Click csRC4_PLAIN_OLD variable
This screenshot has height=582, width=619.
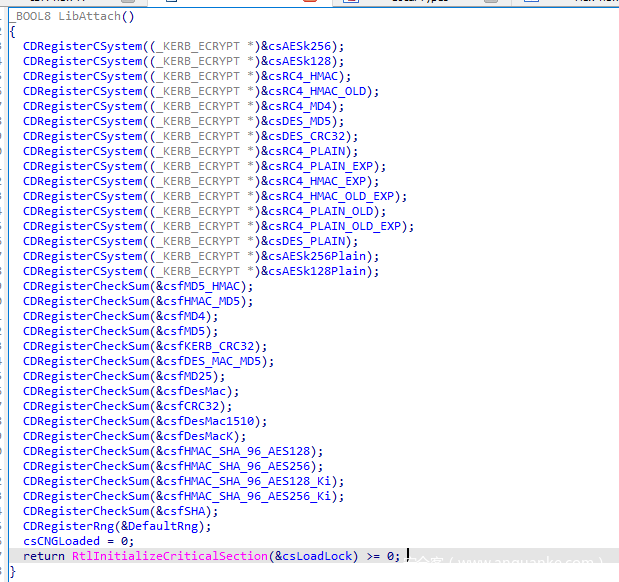(x=321, y=211)
